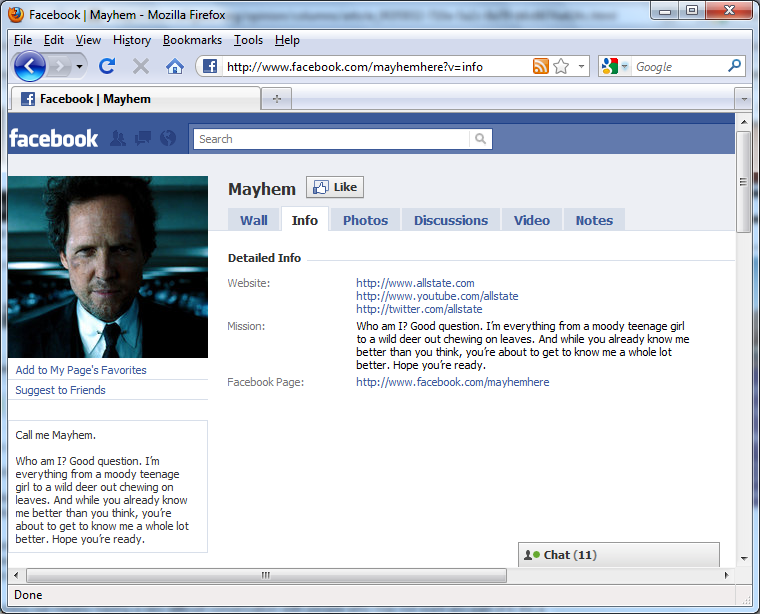
Task: Open the allstate.com website link
Action: pos(415,283)
